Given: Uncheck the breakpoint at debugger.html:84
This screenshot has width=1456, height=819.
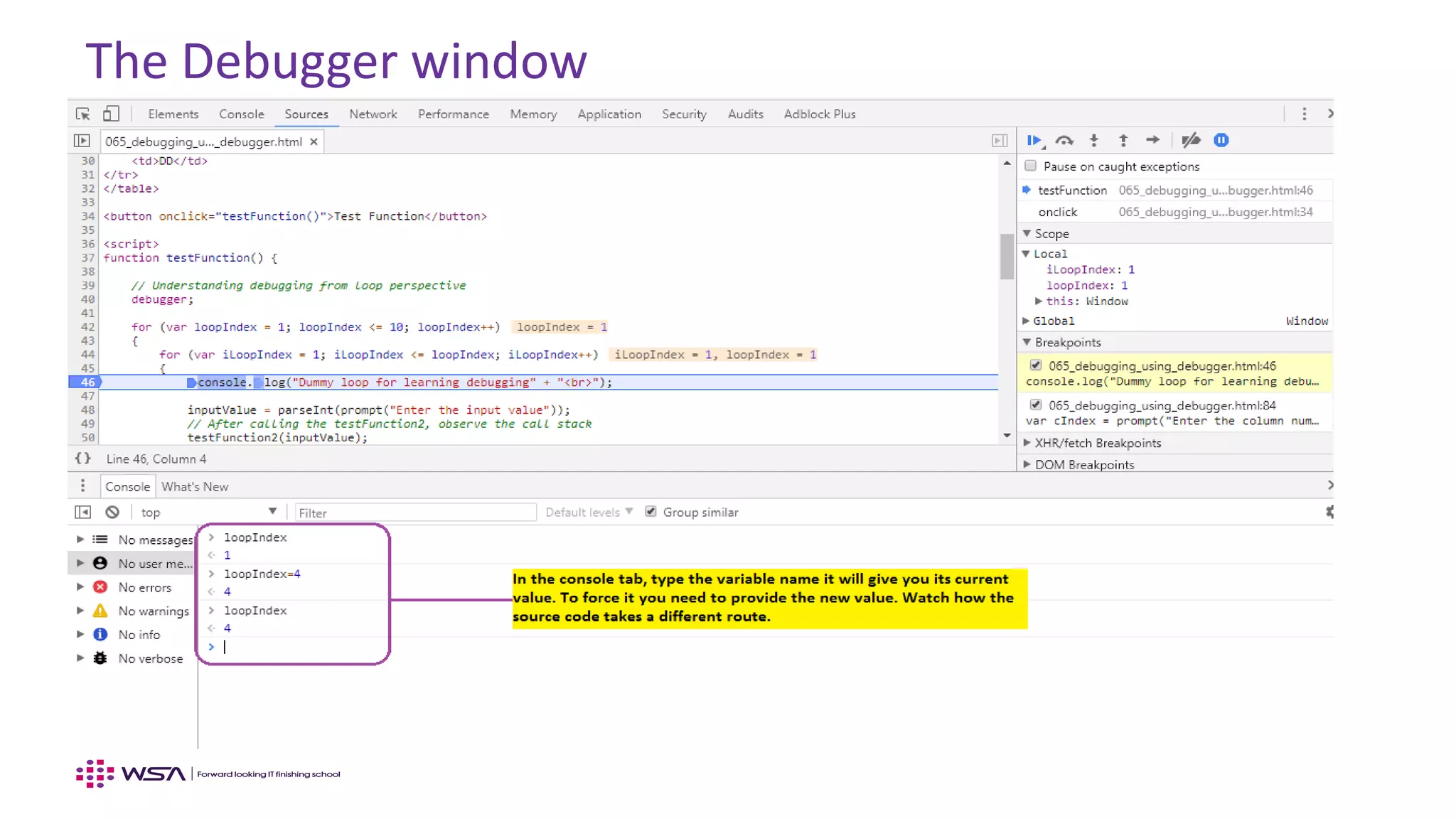Looking at the screenshot, I should click(x=1036, y=405).
